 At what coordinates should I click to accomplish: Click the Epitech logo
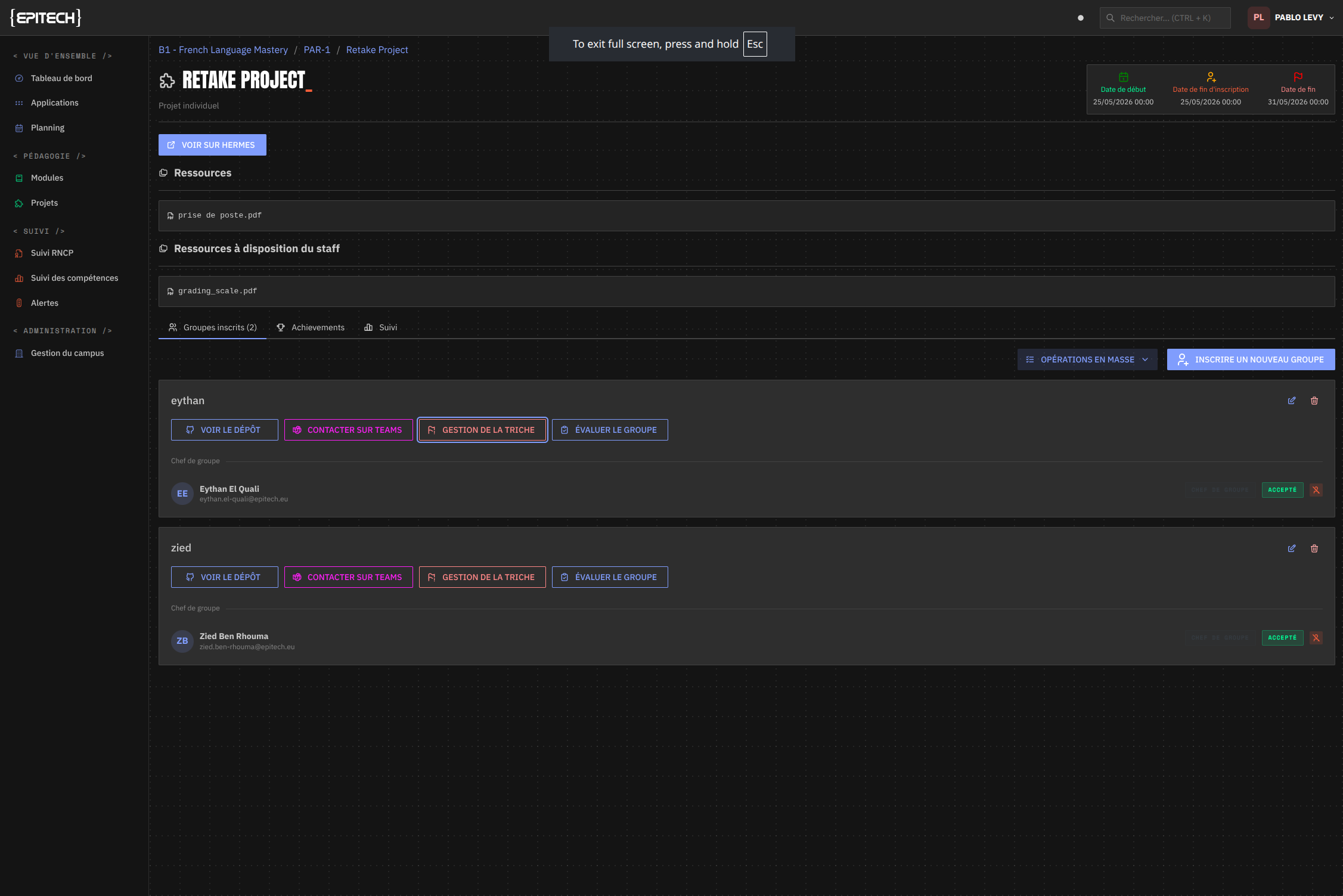point(45,18)
